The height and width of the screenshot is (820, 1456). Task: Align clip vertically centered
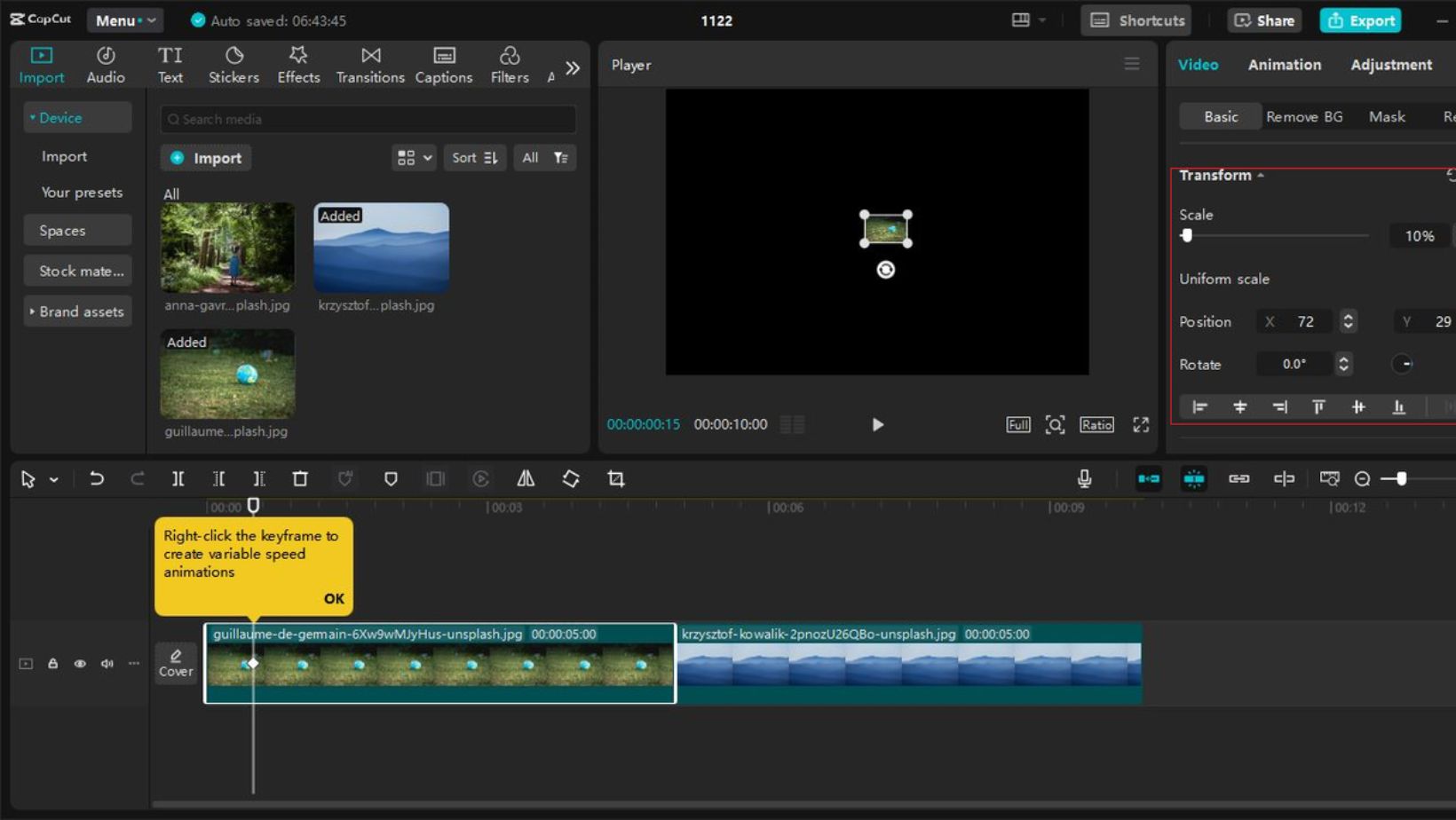[1358, 406]
